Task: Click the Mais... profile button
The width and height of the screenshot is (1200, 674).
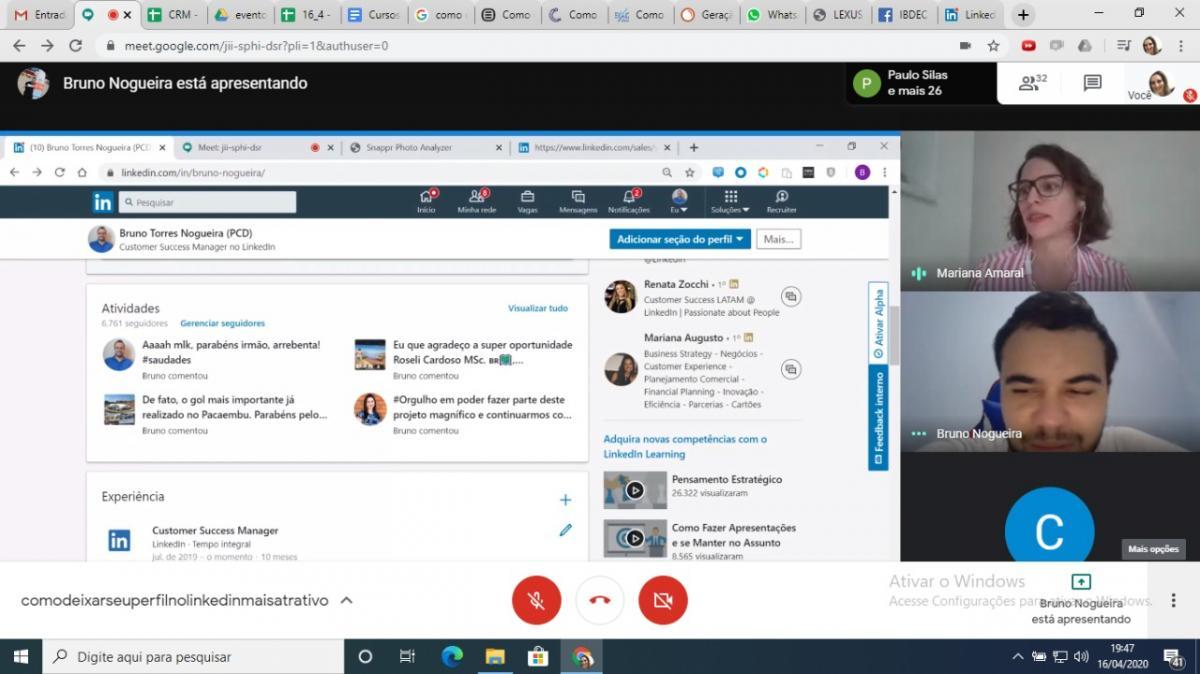Action: pyautogui.click(x=779, y=239)
